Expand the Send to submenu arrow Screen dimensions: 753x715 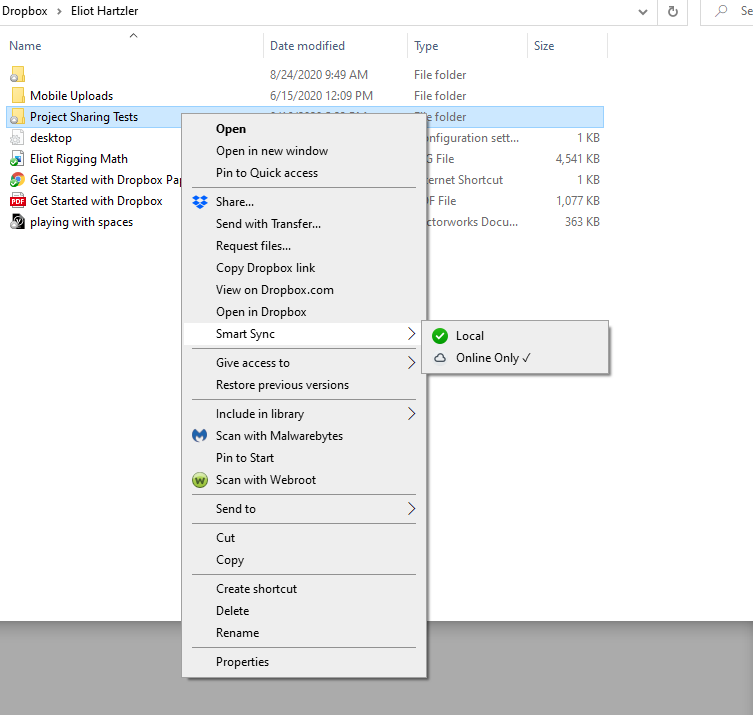point(410,509)
